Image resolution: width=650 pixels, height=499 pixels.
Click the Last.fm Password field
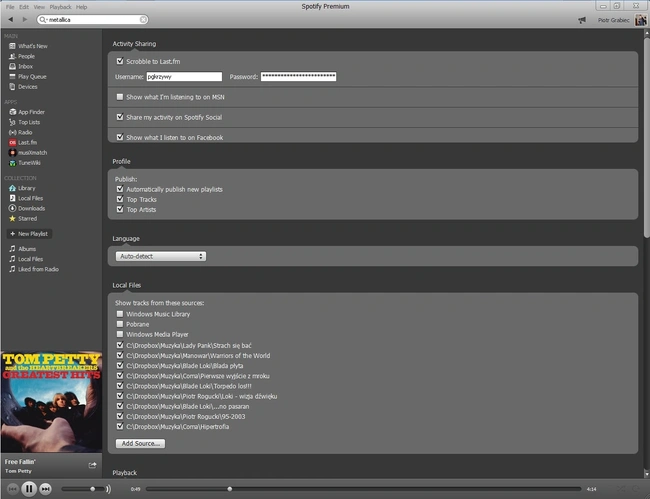298,76
